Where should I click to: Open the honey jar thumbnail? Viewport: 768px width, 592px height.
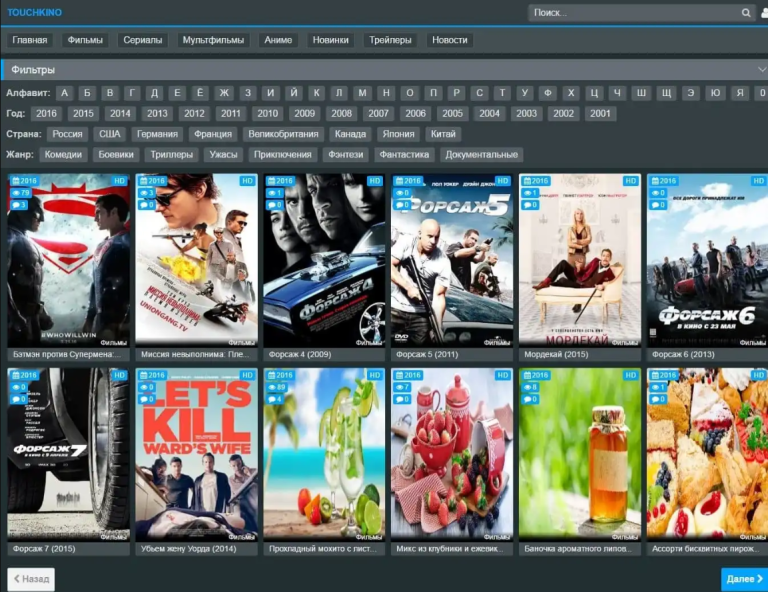point(580,454)
